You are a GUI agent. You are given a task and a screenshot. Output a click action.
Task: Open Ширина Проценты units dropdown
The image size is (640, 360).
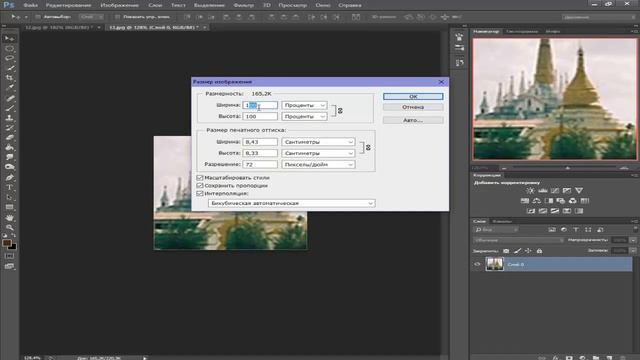click(304, 105)
